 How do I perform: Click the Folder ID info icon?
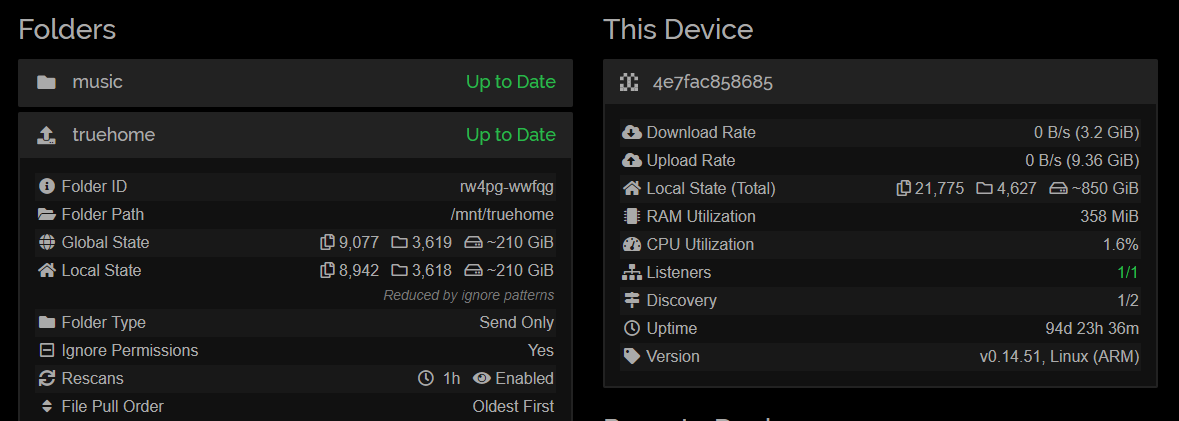click(47, 186)
